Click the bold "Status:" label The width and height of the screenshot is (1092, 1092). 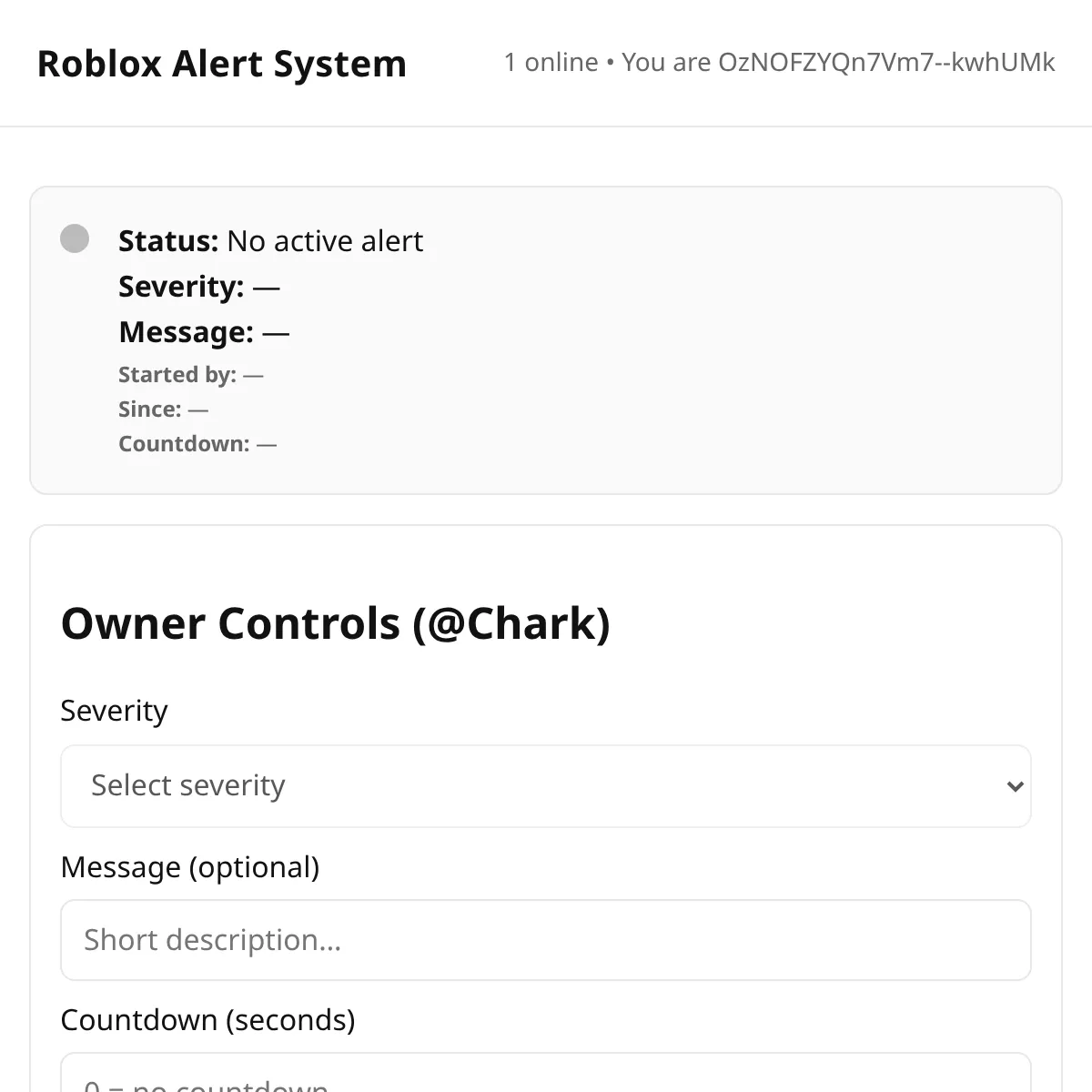tap(168, 241)
